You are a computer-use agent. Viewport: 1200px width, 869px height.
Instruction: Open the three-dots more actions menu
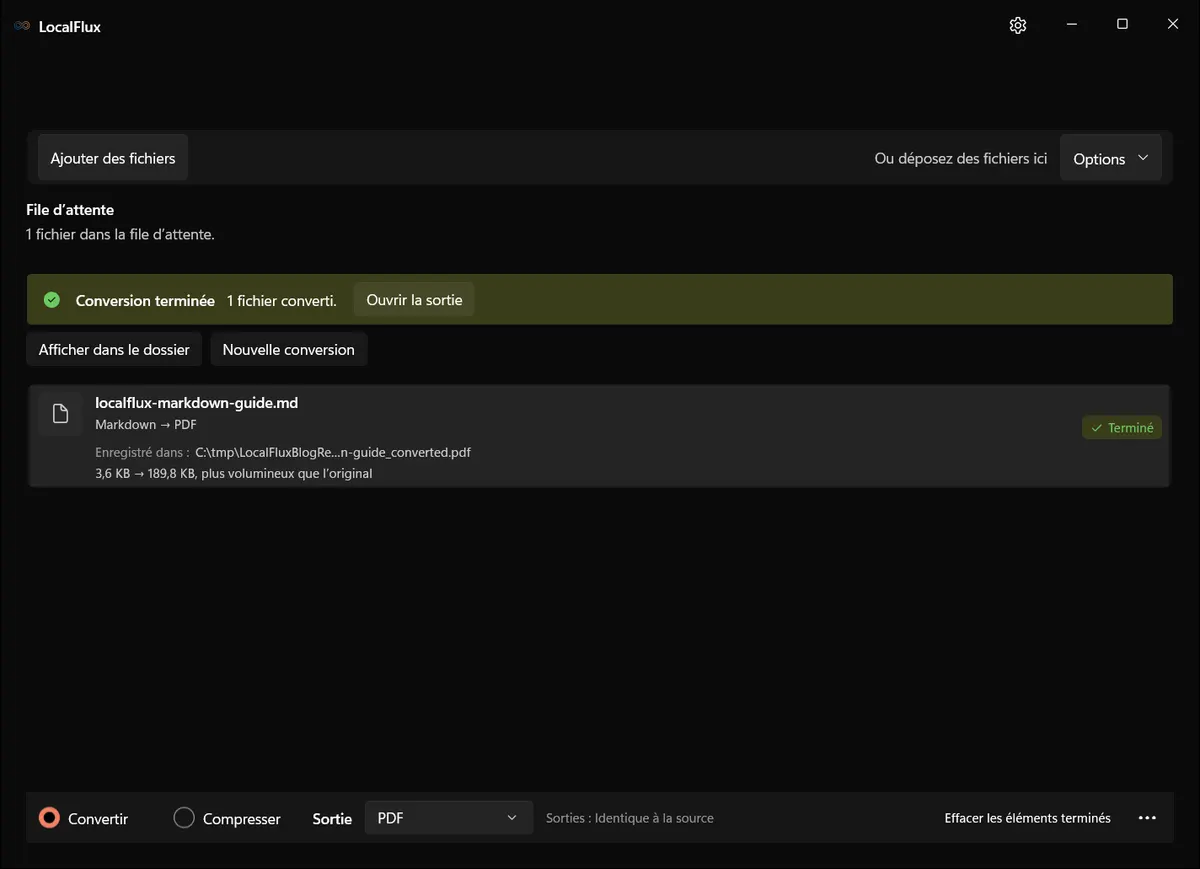coord(1147,818)
